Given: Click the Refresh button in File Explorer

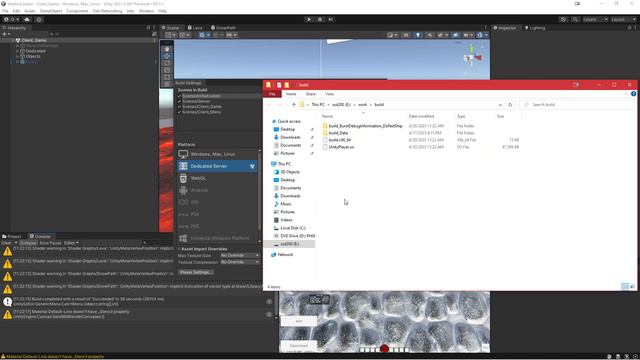Looking at the screenshot, I should pyautogui.click(x=510, y=105).
